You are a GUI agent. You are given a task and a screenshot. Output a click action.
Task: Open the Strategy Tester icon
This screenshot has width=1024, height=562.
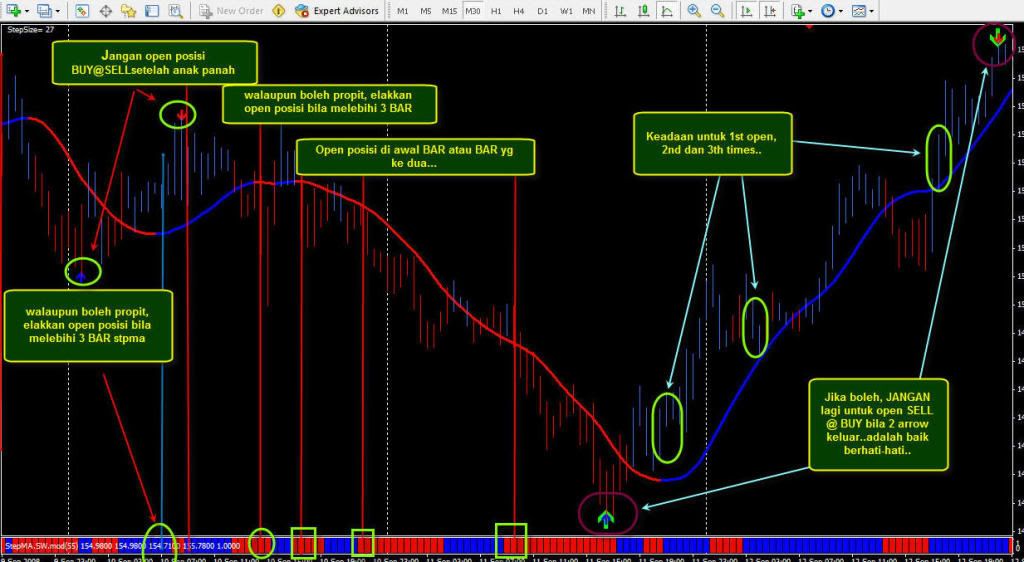(x=175, y=10)
